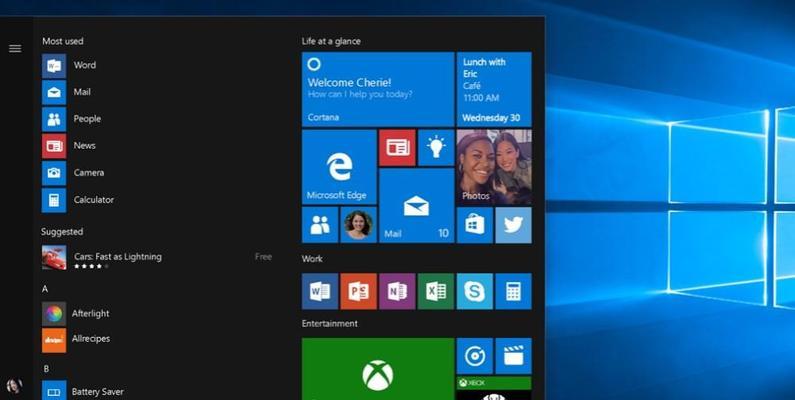
Task: Launch the Microsoft Edge tile
Action: [339, 167]
